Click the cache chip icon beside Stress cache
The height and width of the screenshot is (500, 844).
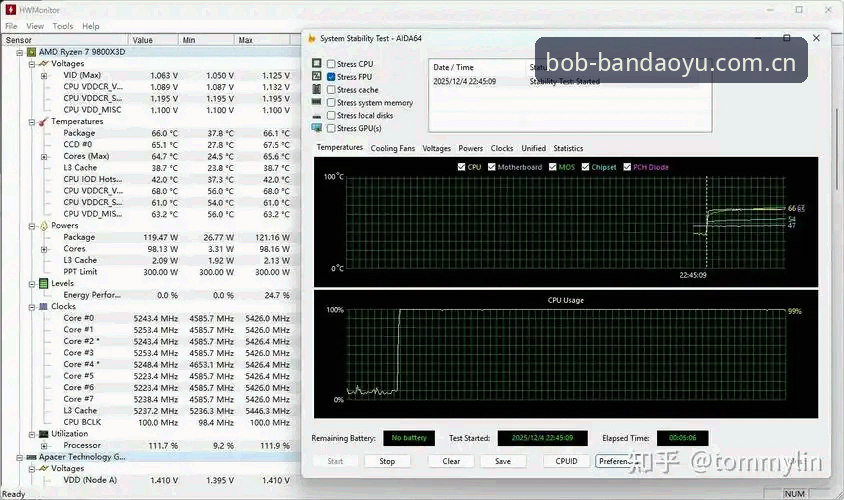316,89
